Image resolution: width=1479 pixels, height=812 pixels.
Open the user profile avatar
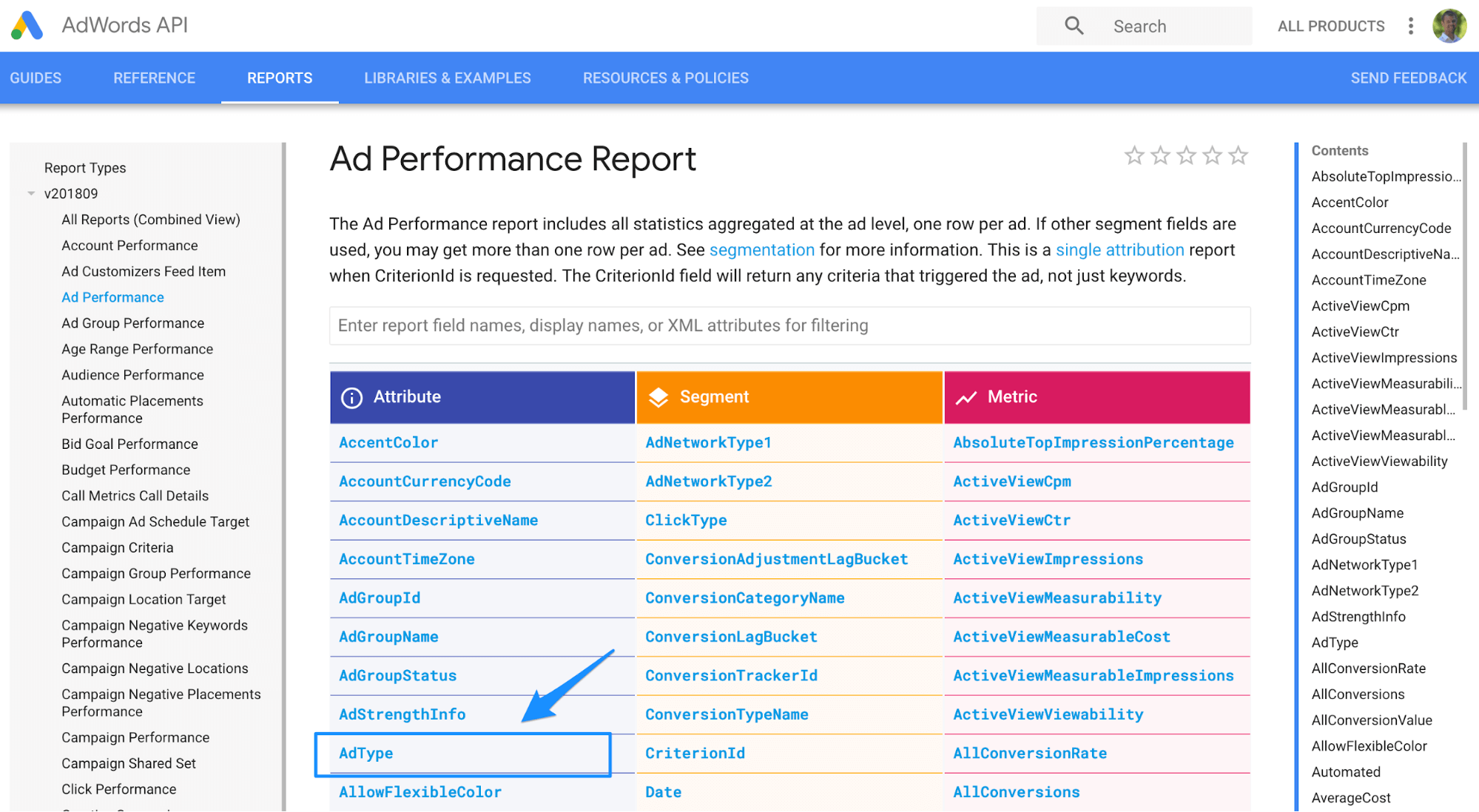1449,26
